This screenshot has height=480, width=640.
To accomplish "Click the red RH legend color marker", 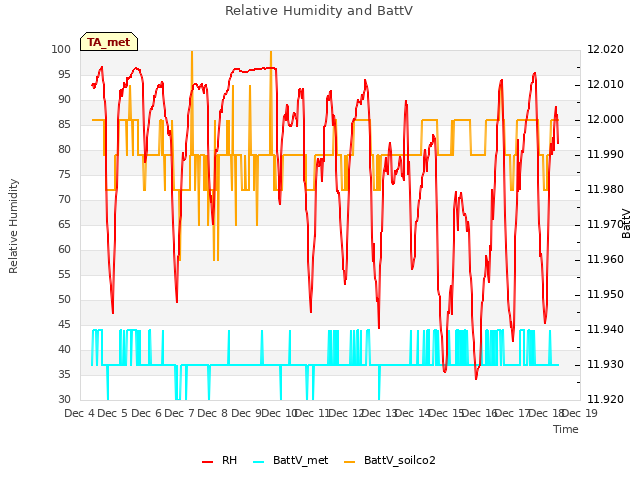I will click(207, 462).
